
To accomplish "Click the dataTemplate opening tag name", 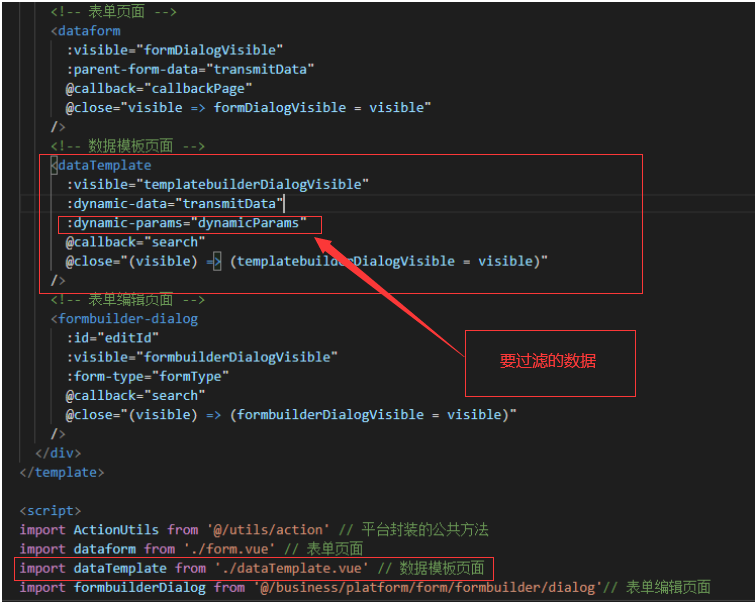I will (105, 165).
